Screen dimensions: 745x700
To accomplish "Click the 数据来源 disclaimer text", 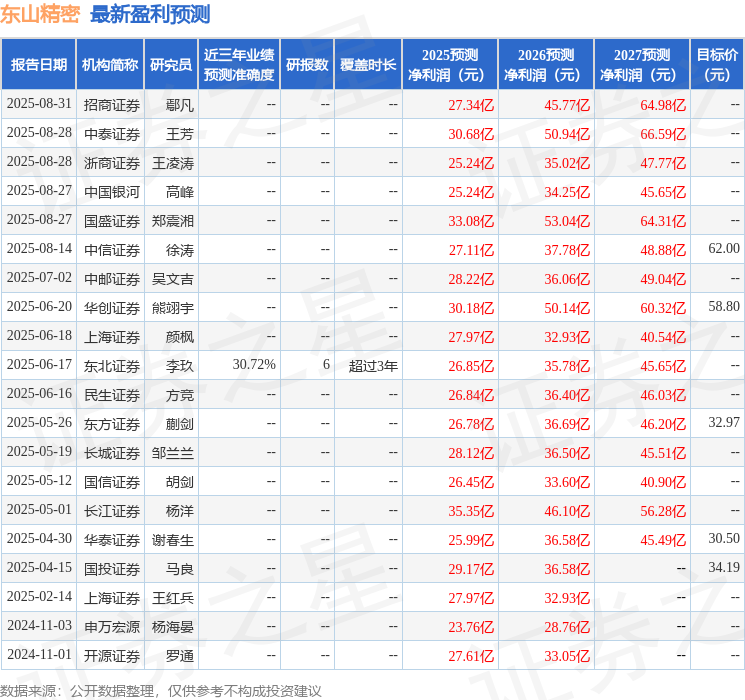I will [x=161, y=691].
